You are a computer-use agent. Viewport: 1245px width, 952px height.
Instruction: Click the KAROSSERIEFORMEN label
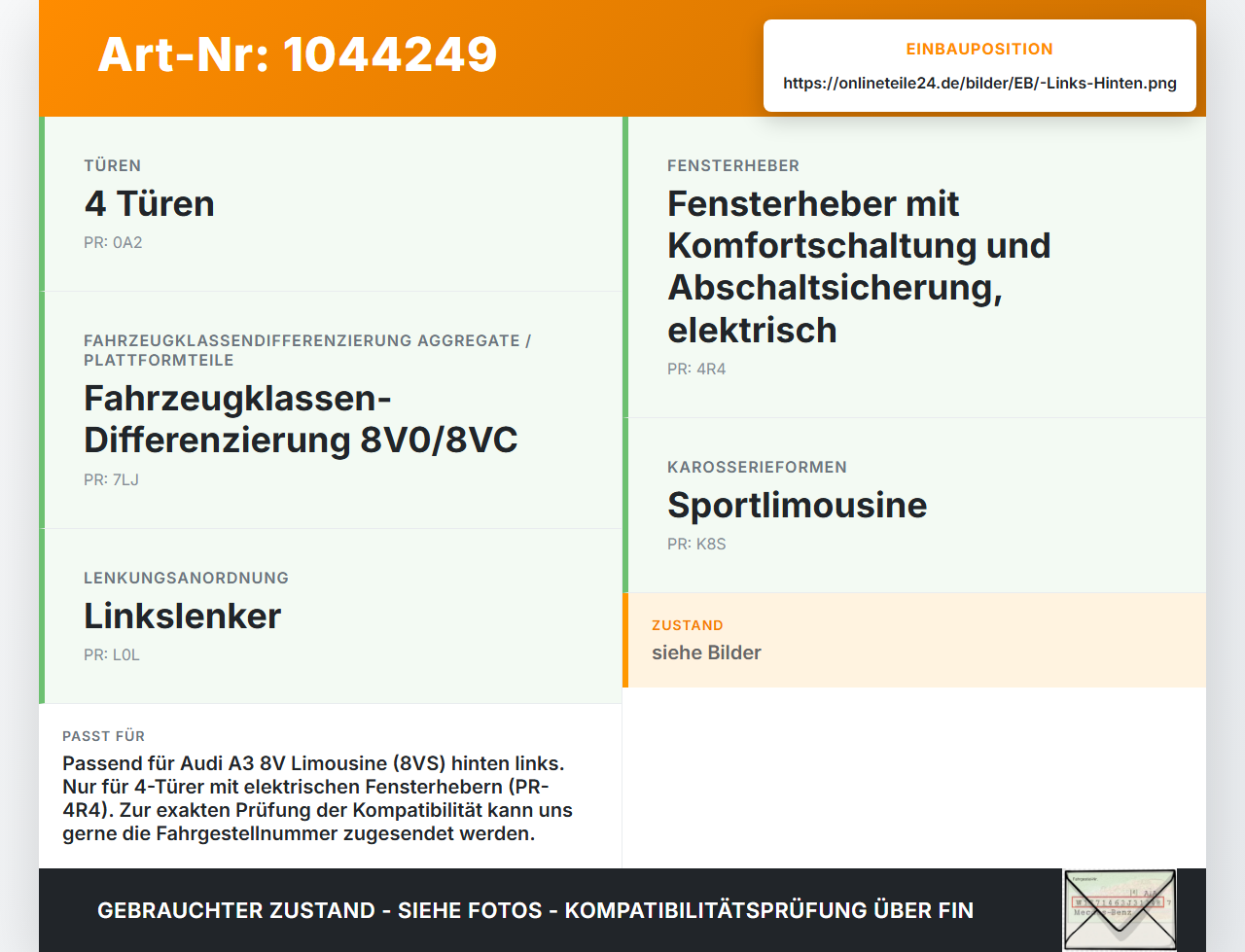point(757,467)
